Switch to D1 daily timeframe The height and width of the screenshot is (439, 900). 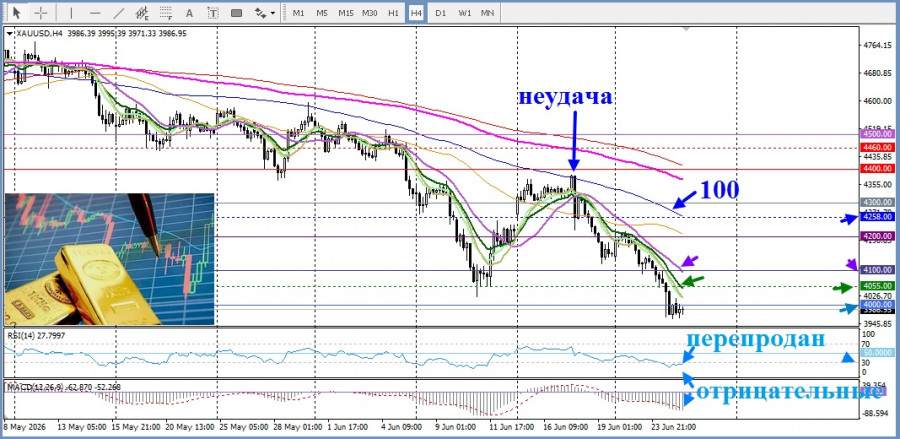pyautogui.click(x=440, y=13)
